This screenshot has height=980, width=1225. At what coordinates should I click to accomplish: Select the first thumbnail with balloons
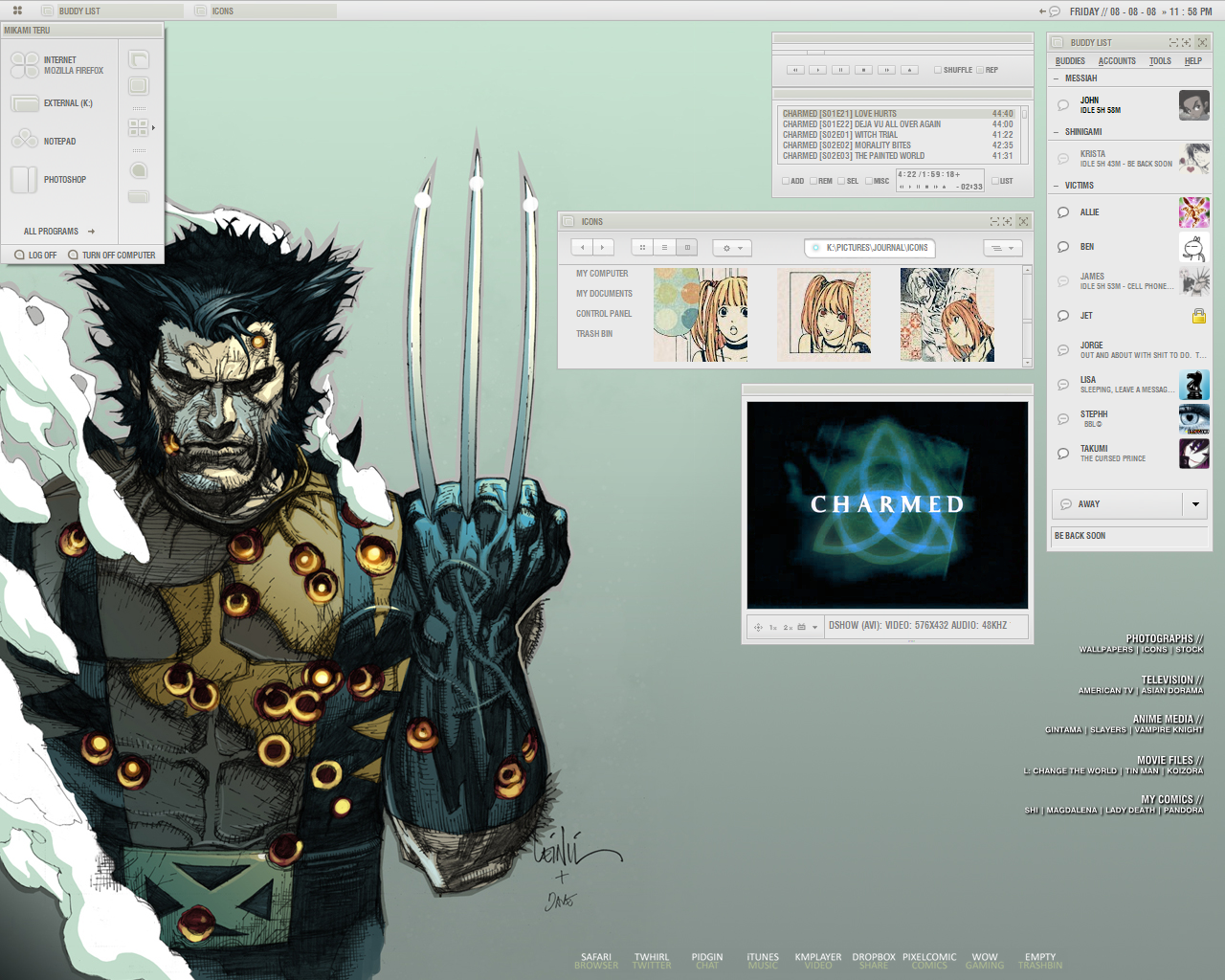tap(701, 315)
